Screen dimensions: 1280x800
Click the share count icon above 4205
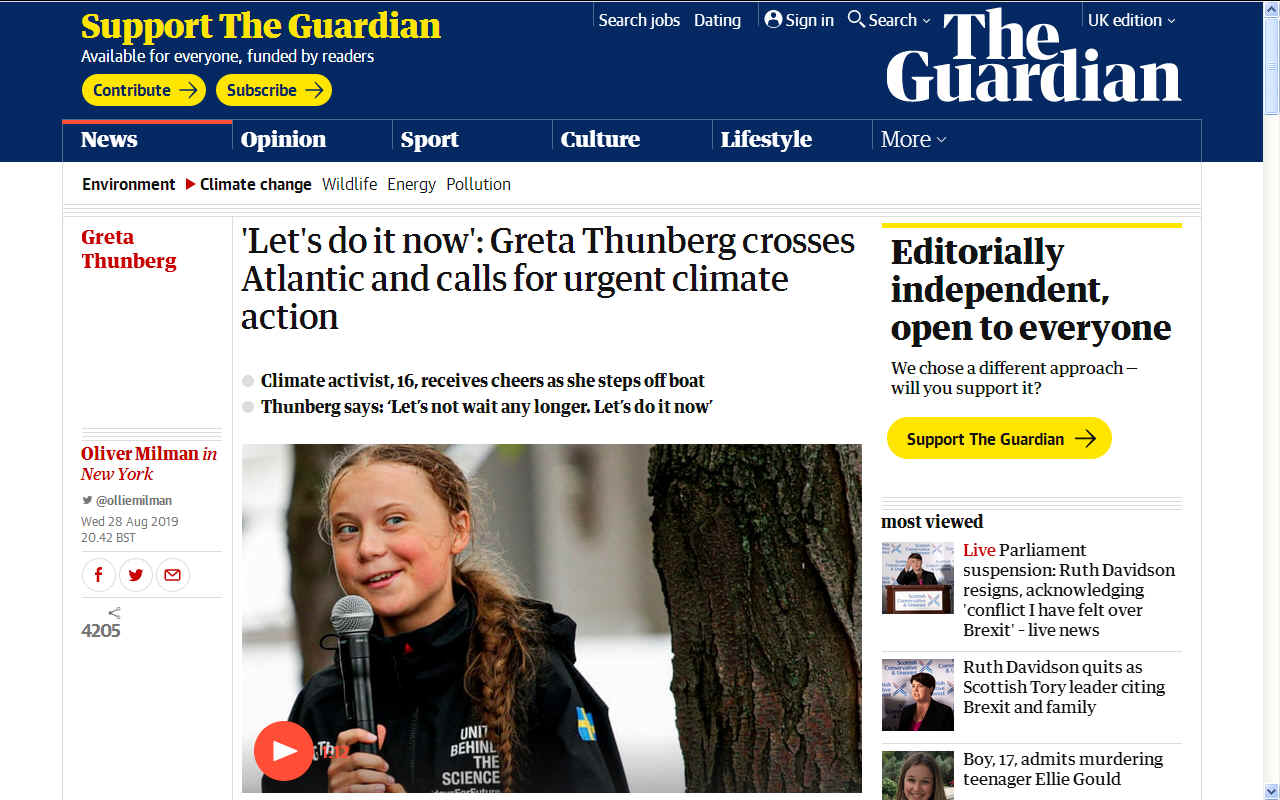114,613
